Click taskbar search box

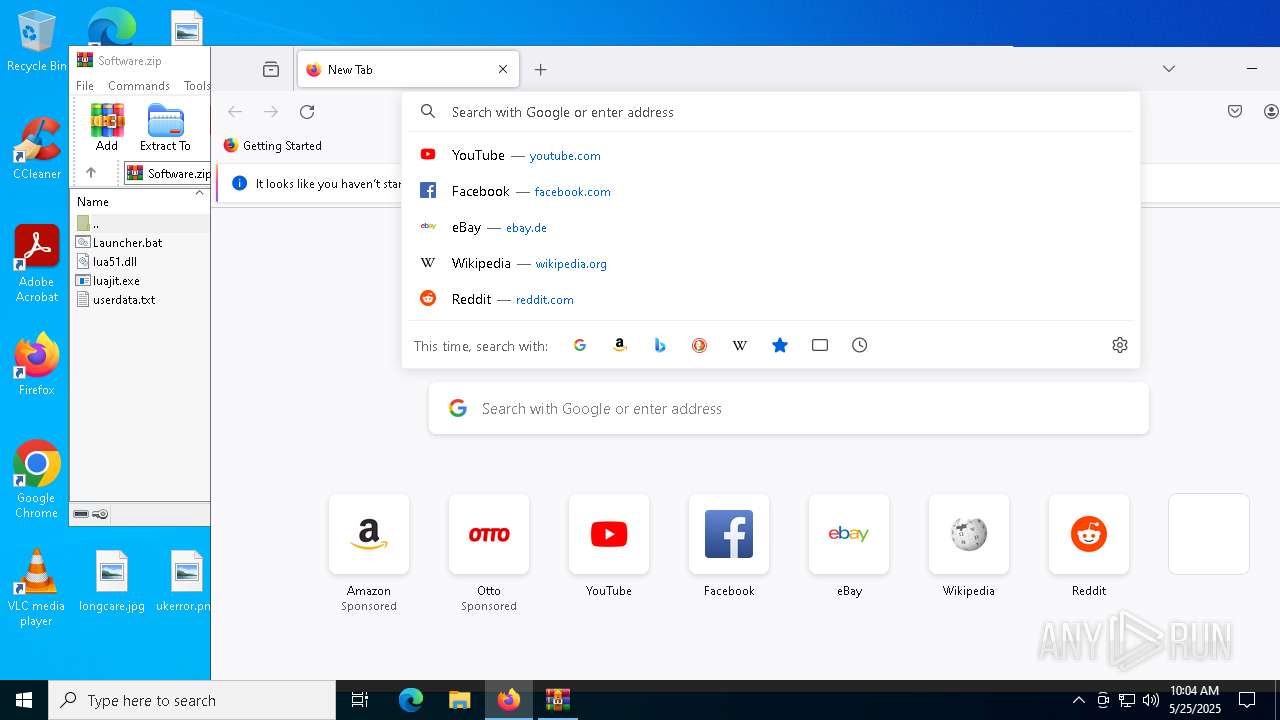point(192,700)
